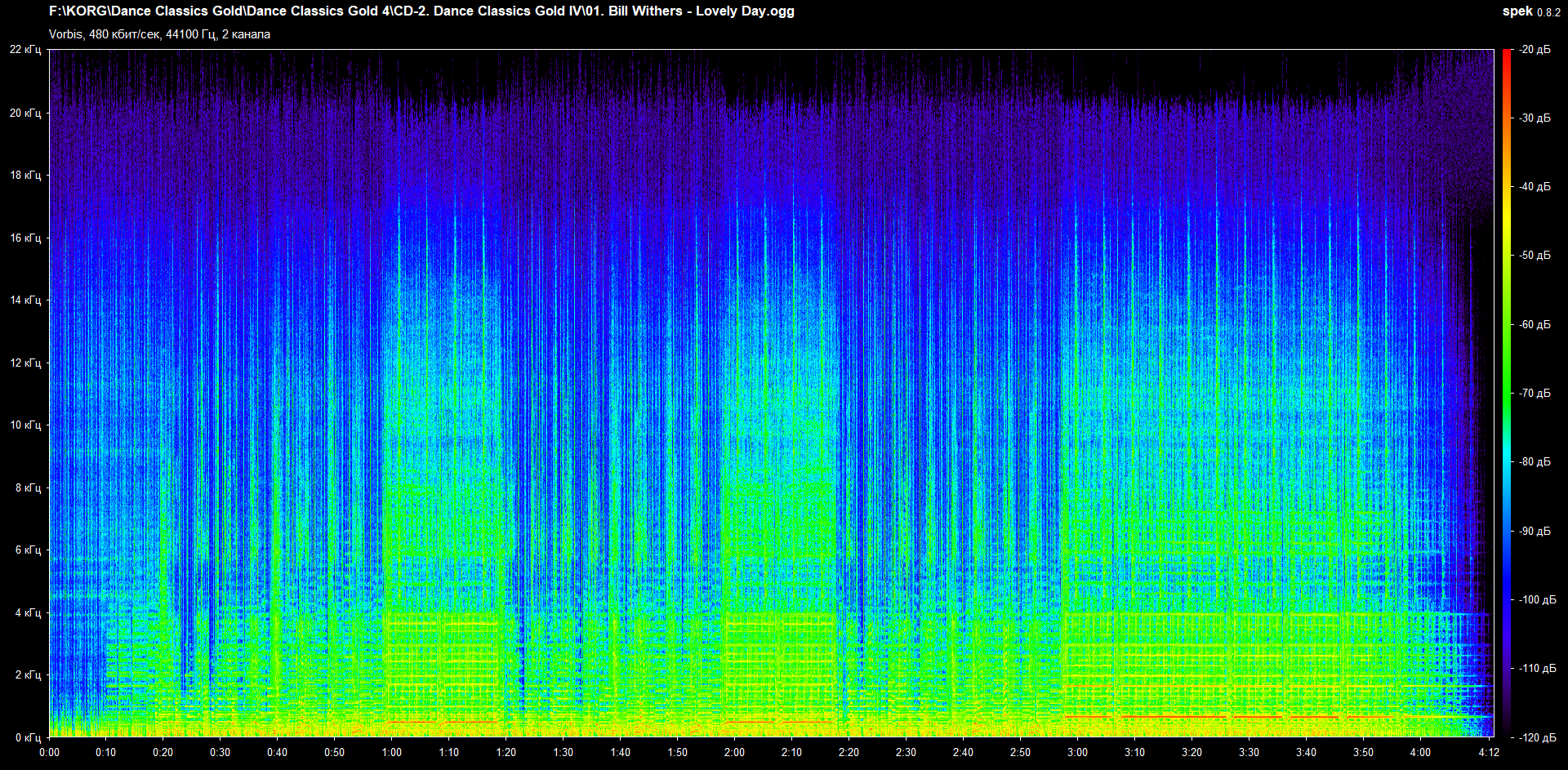Click the -70 дБ scale label

click(x=1535, y=394)
